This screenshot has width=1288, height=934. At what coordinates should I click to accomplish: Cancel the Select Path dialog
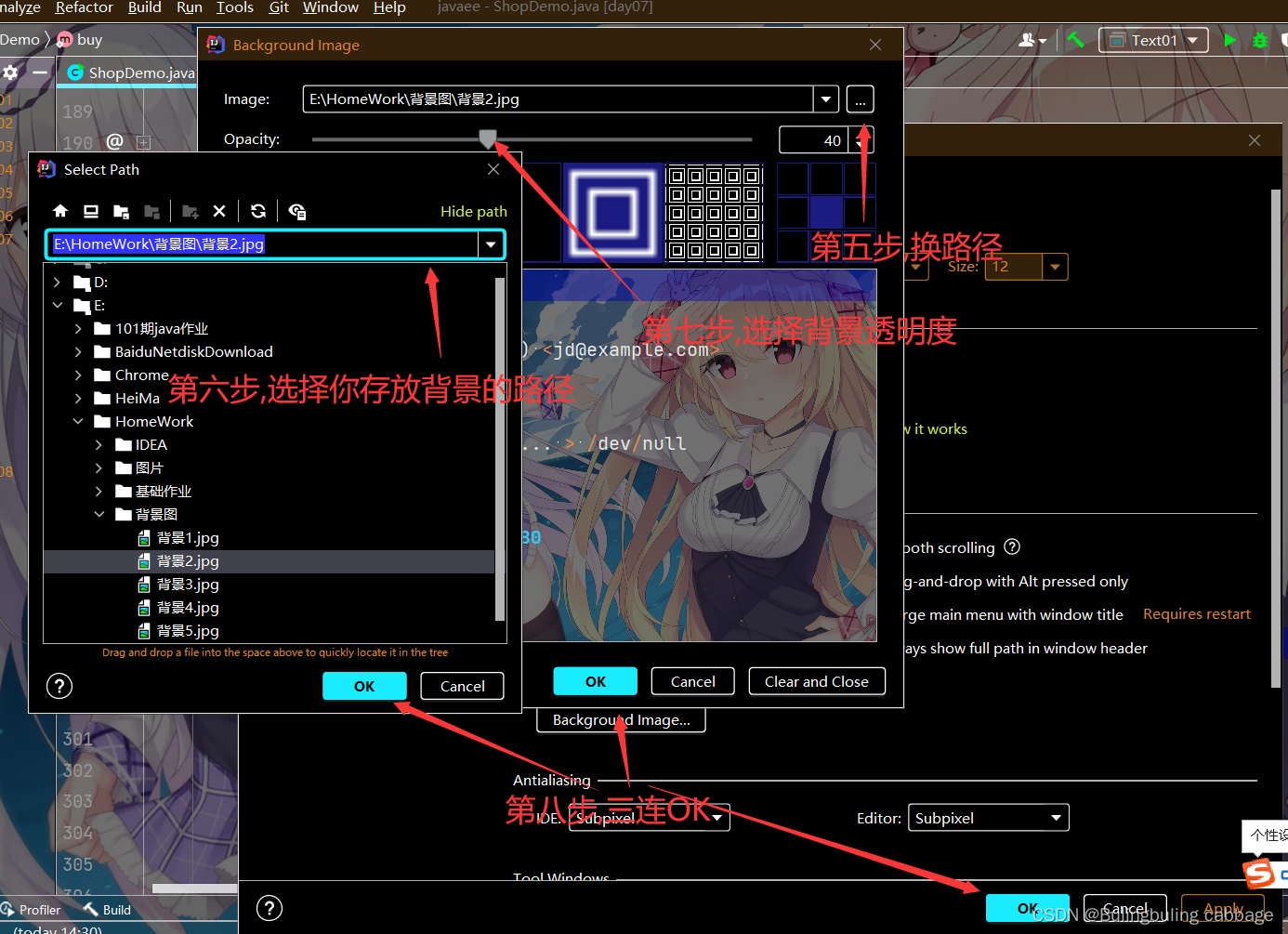[x=462, y=686]
